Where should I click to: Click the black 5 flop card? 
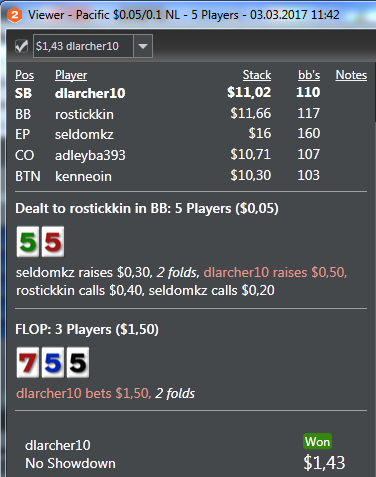[x=78, y=362]
